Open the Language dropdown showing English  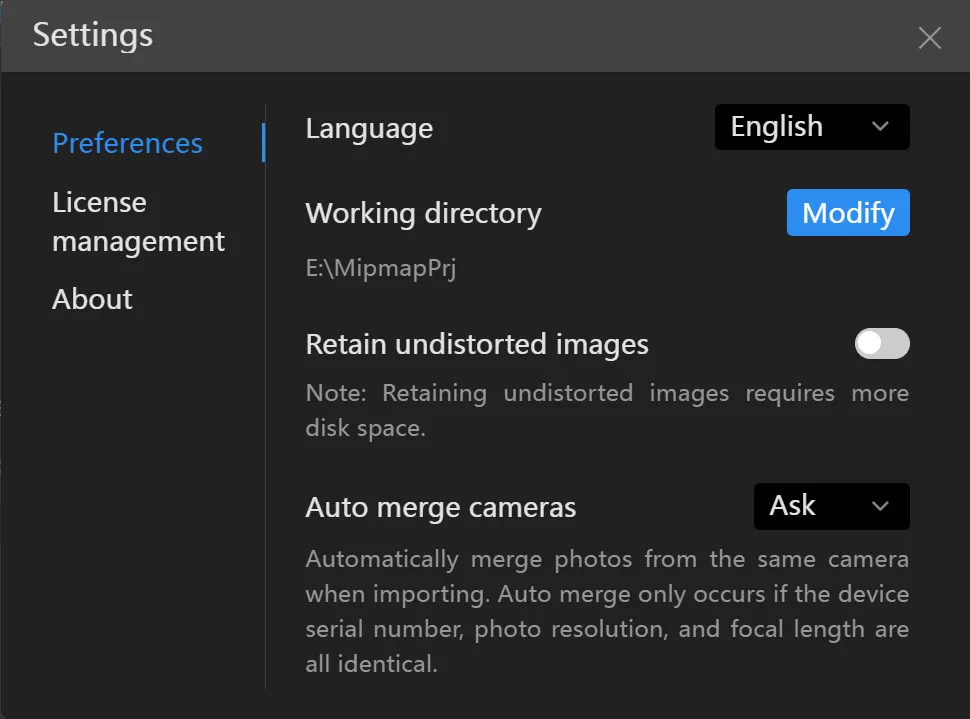tap(811, 127)
